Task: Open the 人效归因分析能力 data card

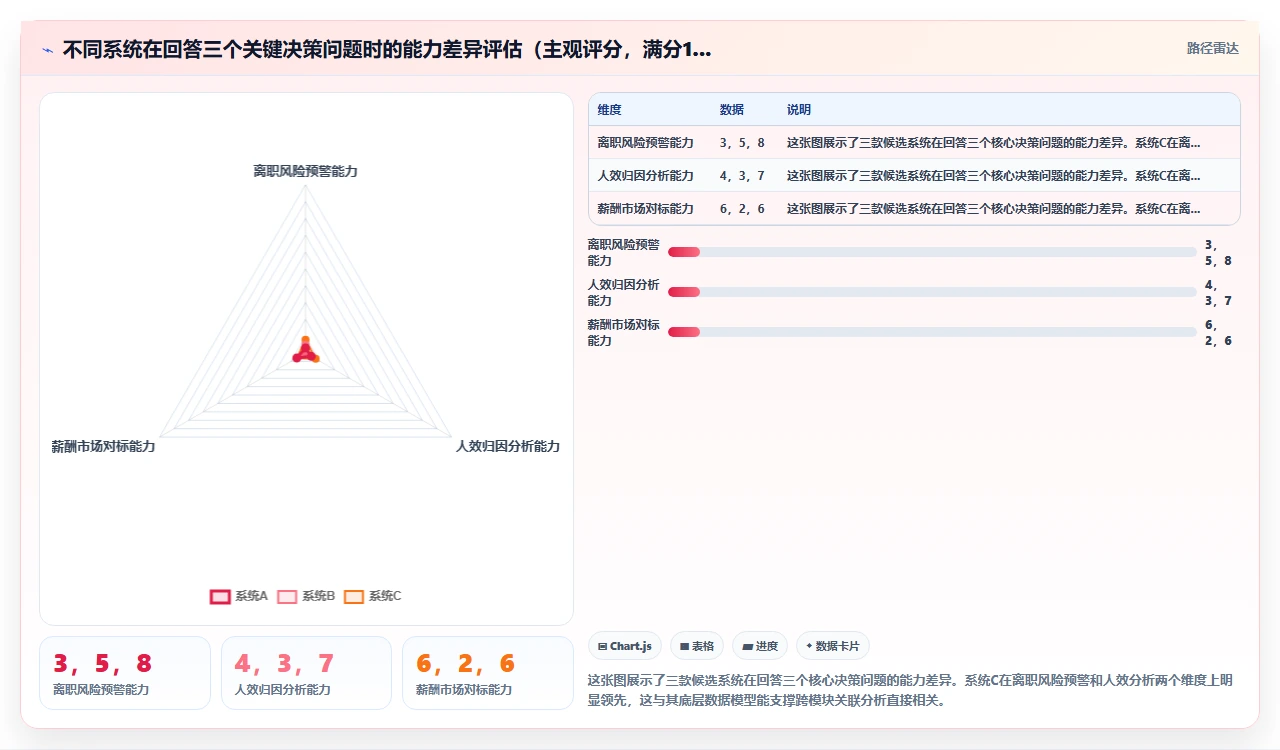Action: click(x=306, y=673)
